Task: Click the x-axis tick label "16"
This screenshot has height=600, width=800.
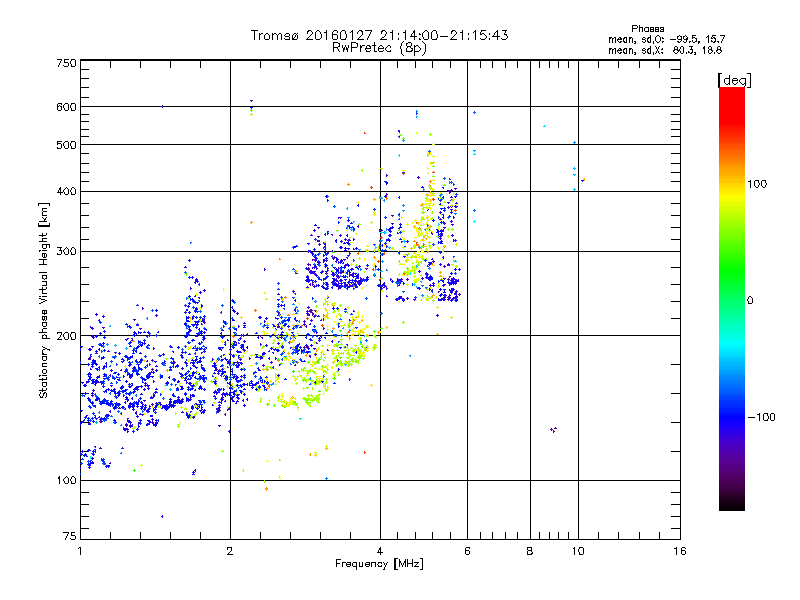Action: click(680, 551)
